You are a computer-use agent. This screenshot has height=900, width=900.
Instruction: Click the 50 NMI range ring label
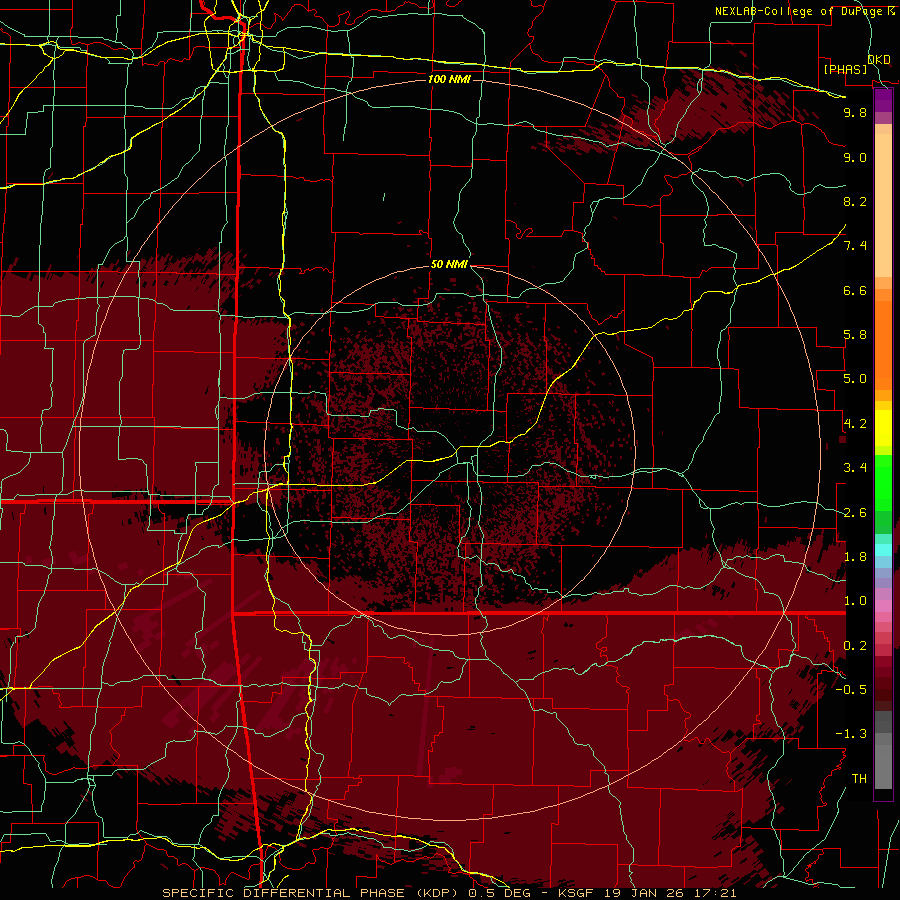coord(449,265)
